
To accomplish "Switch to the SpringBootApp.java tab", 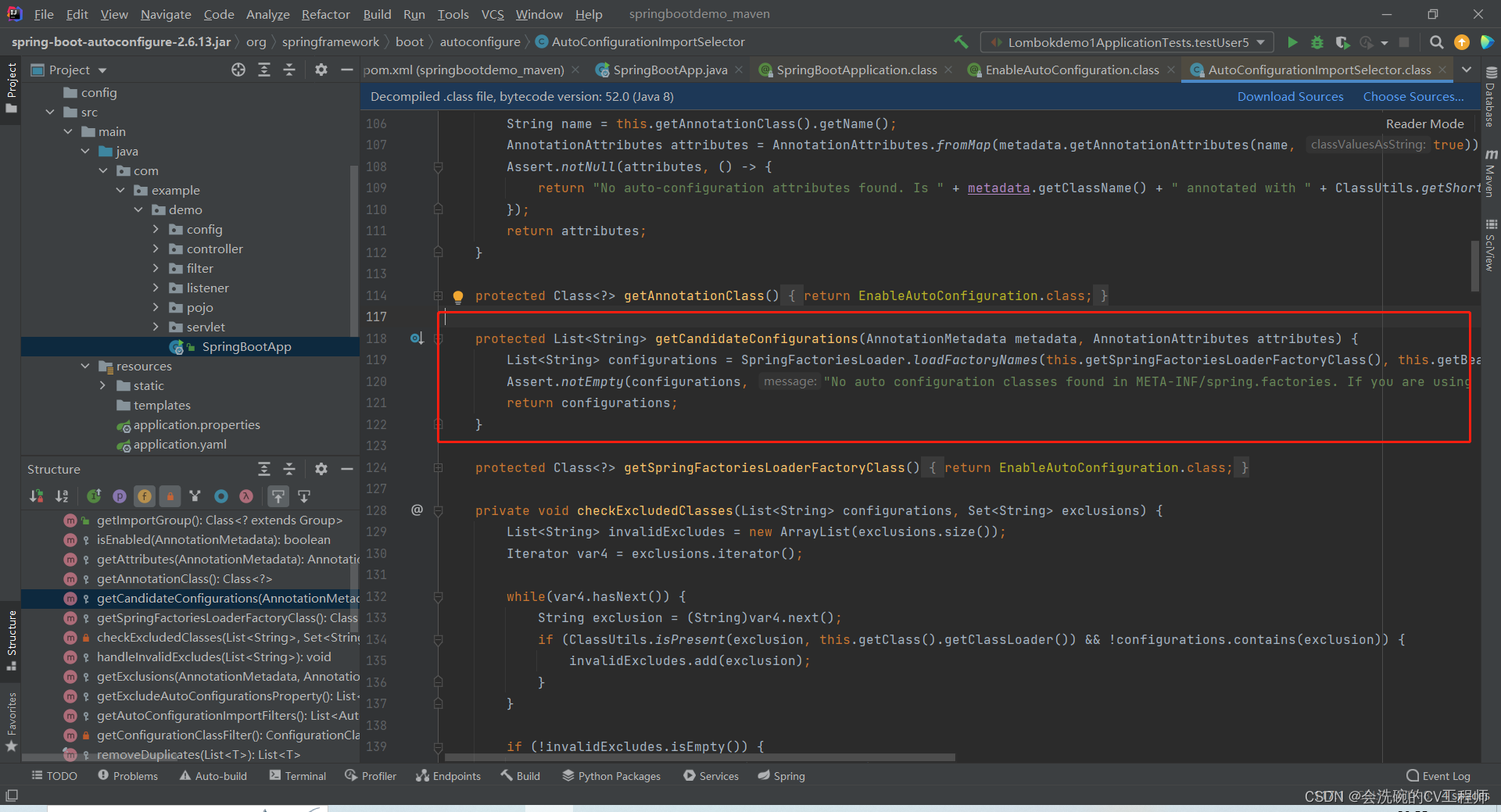I will pyautogui.click(x=669, y=70).
